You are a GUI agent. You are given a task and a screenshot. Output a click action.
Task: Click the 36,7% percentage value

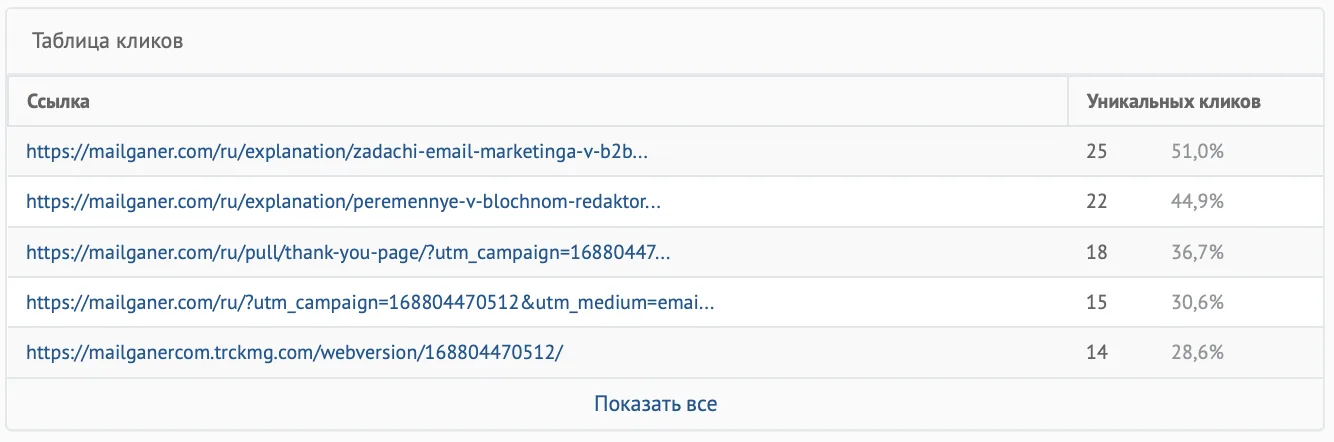point(1197,252)
